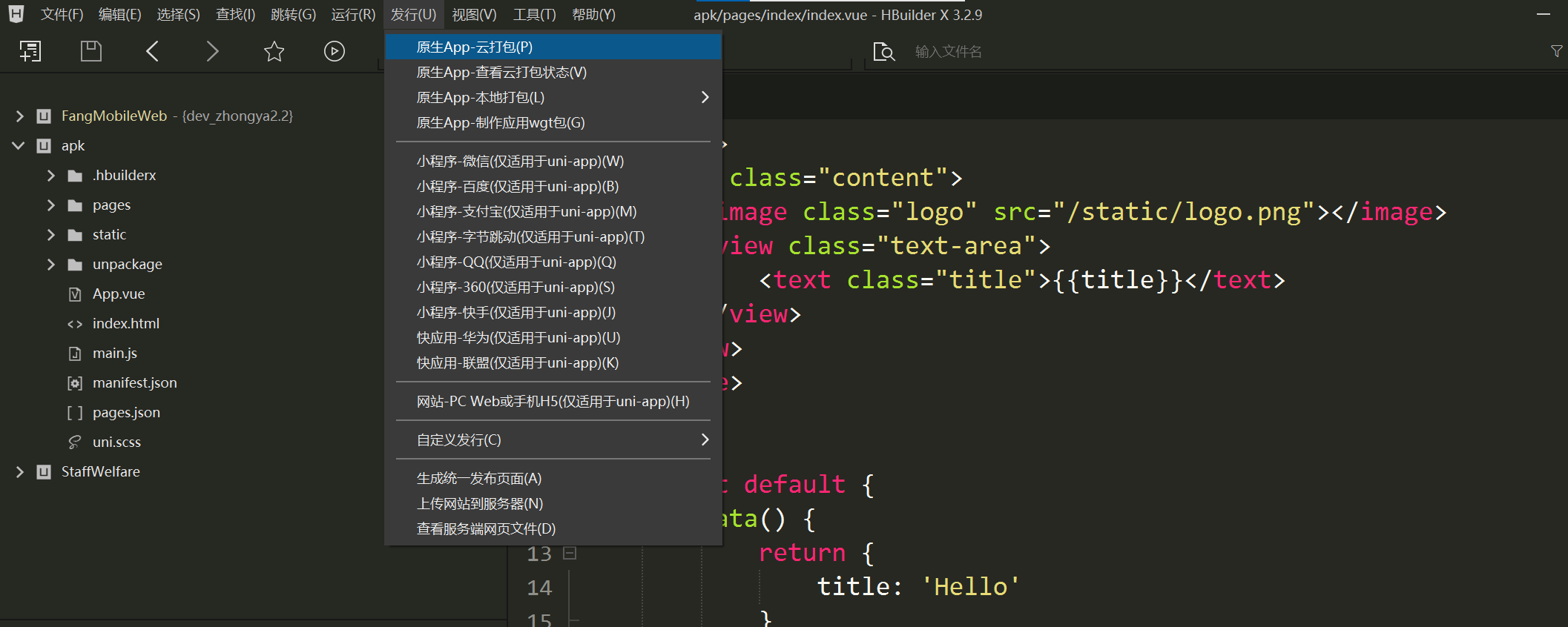Viewport: 1568px width, 627px height.
Task: Click the pages.json bracket file icon
Action: pyautogui.click(x=75, y=413)
